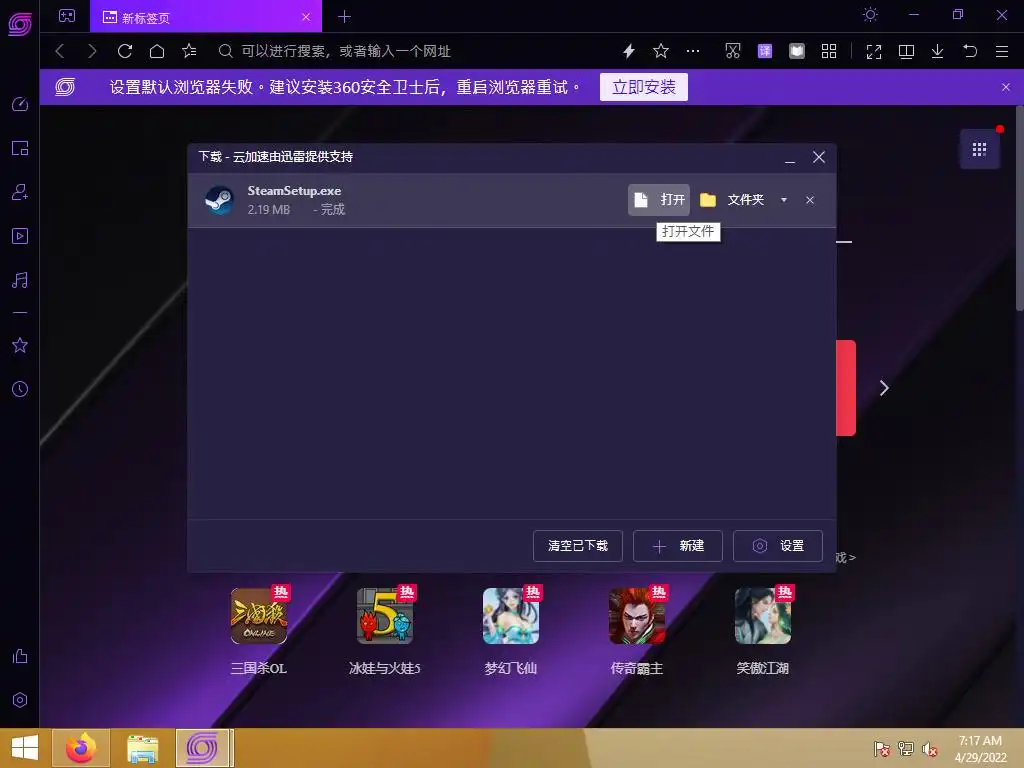Open the extensions grid icon
Image resolution: width=1024 pixels, height=768 pixels.
829,51
